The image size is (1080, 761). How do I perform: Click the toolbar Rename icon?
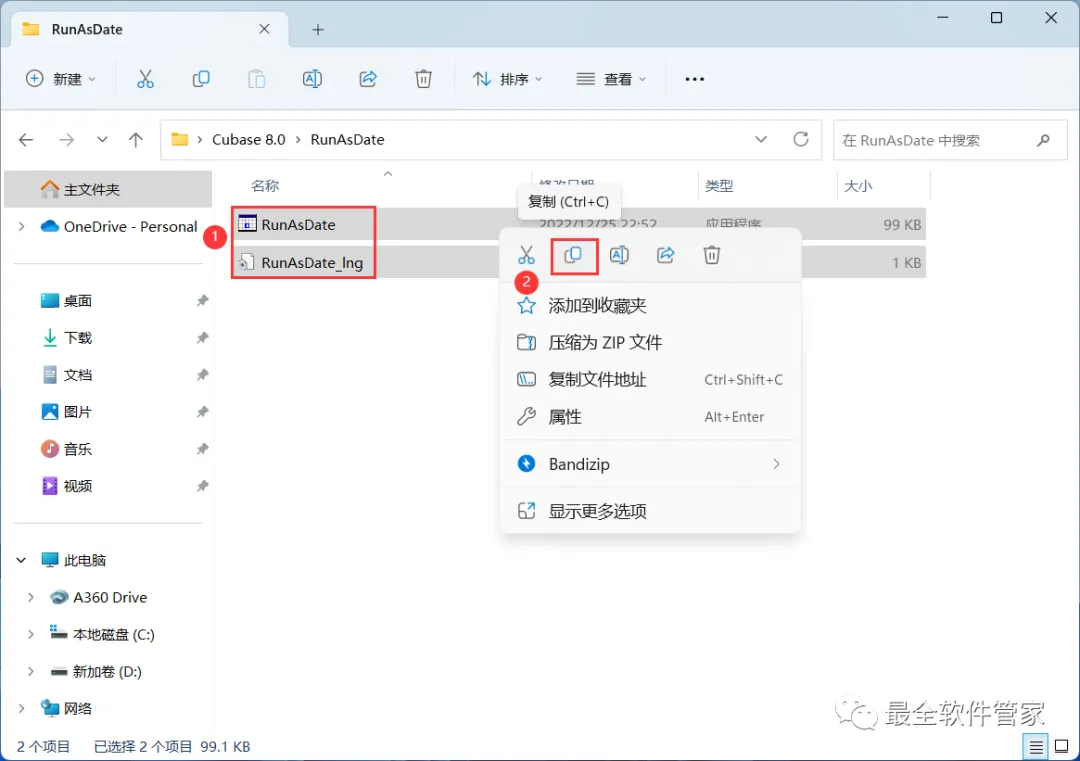click(x=312, y=79)
